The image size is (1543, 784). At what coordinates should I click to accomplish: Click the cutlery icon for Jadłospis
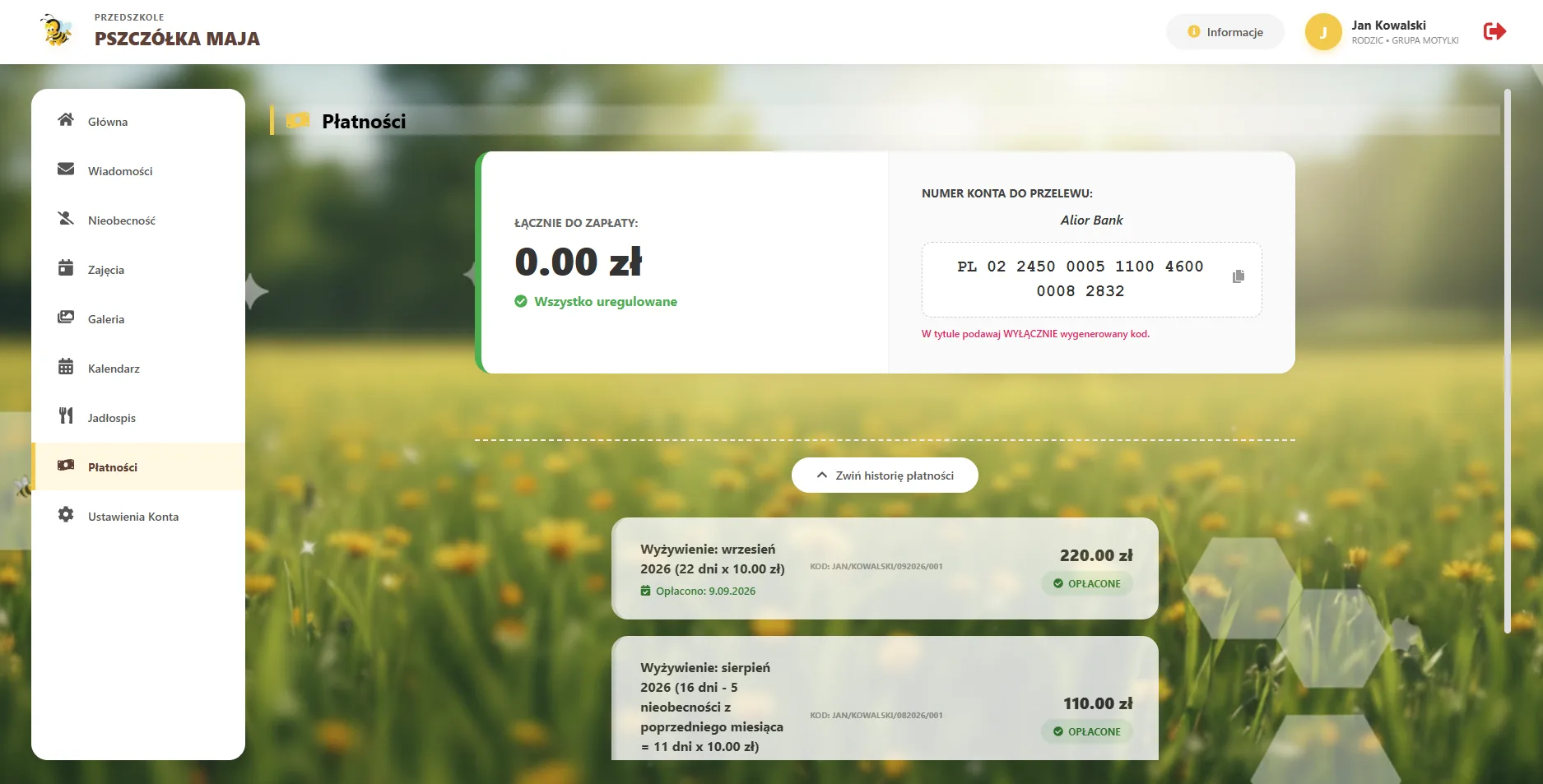point(66,416)
